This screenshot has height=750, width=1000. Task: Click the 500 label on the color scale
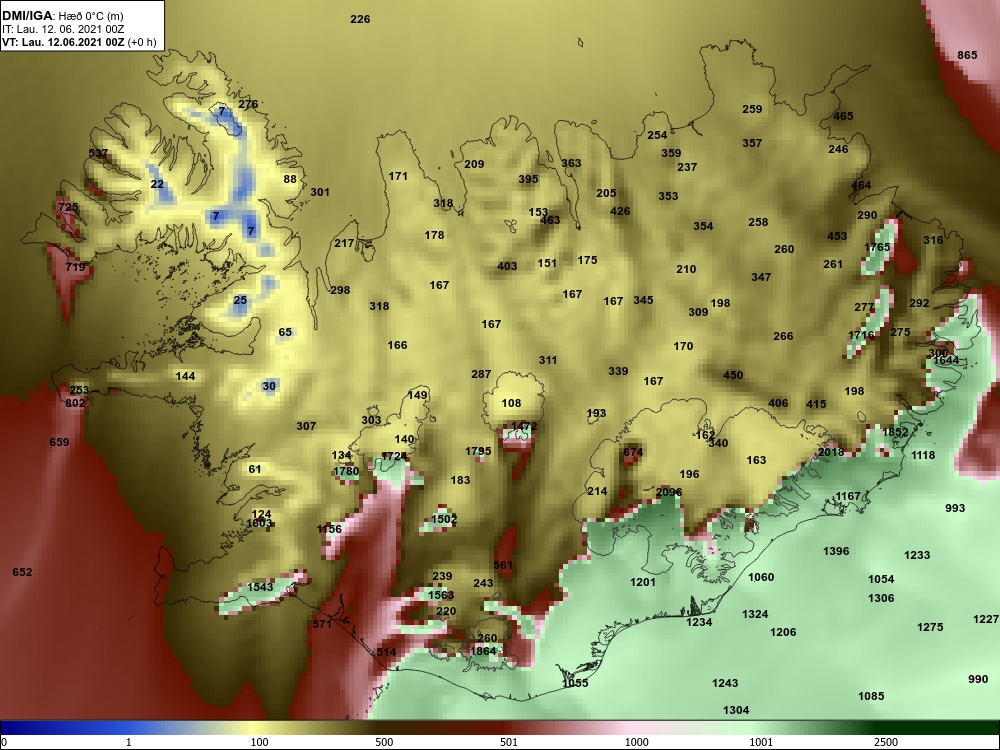pyautogui.click(x=384, y=742)
